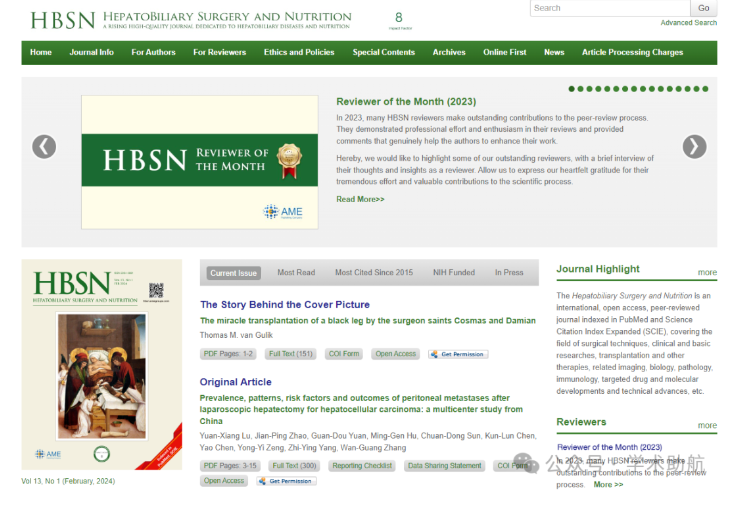Click the Reporting Checklist button

(362, 465)
